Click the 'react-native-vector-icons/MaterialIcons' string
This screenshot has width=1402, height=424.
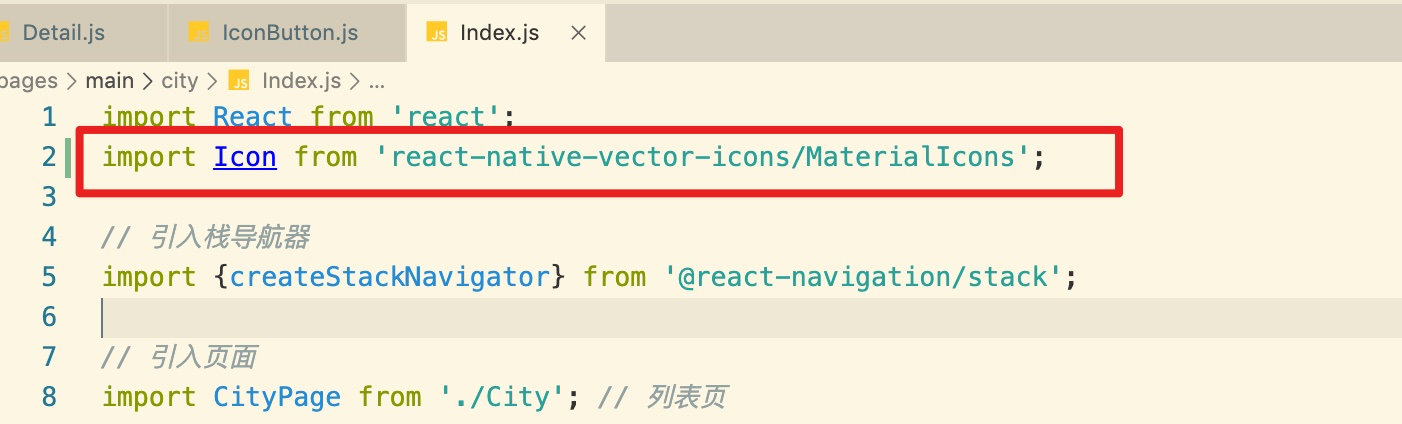[x=703, y=157]
